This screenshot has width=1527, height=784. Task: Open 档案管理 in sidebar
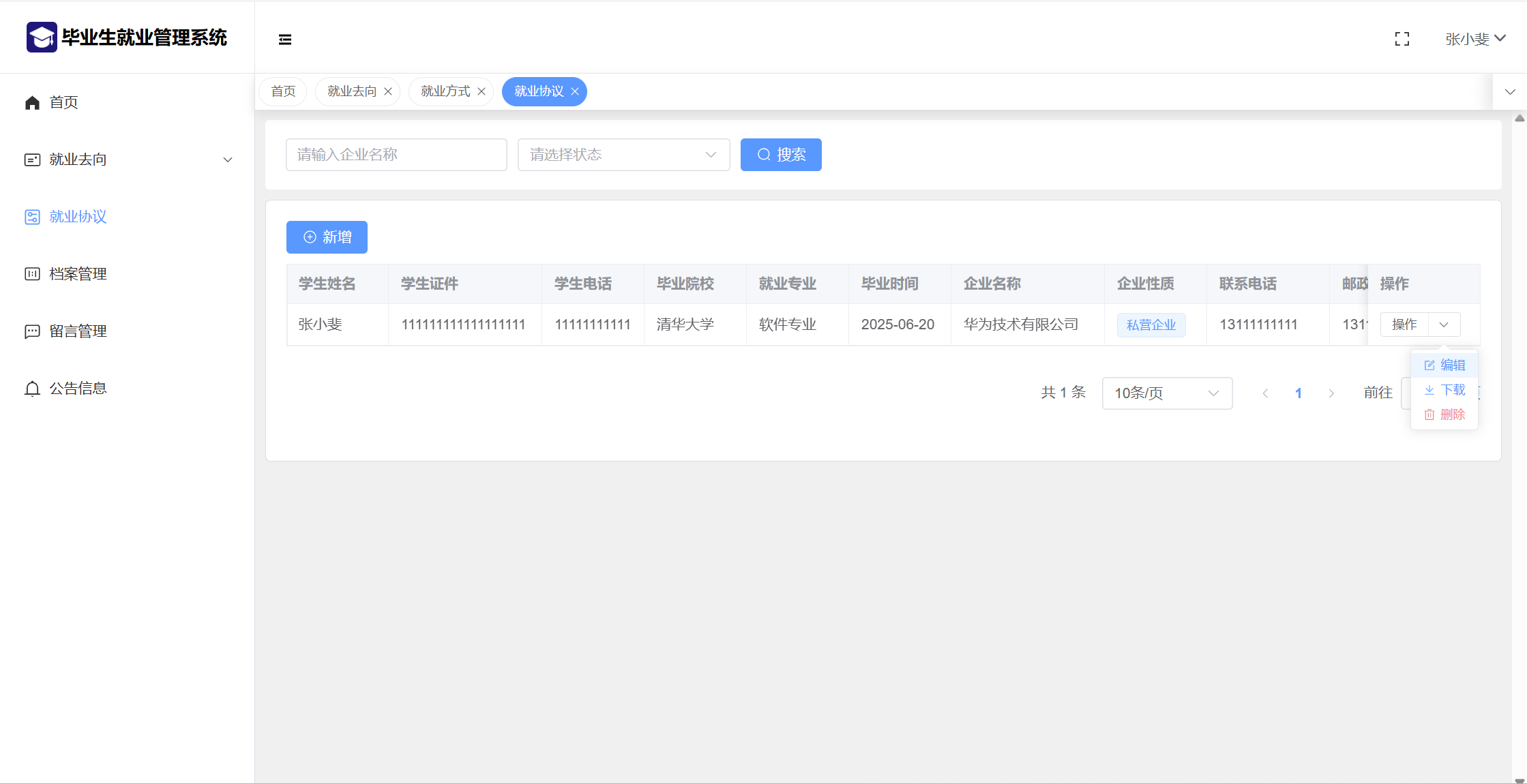pos(78,274)
